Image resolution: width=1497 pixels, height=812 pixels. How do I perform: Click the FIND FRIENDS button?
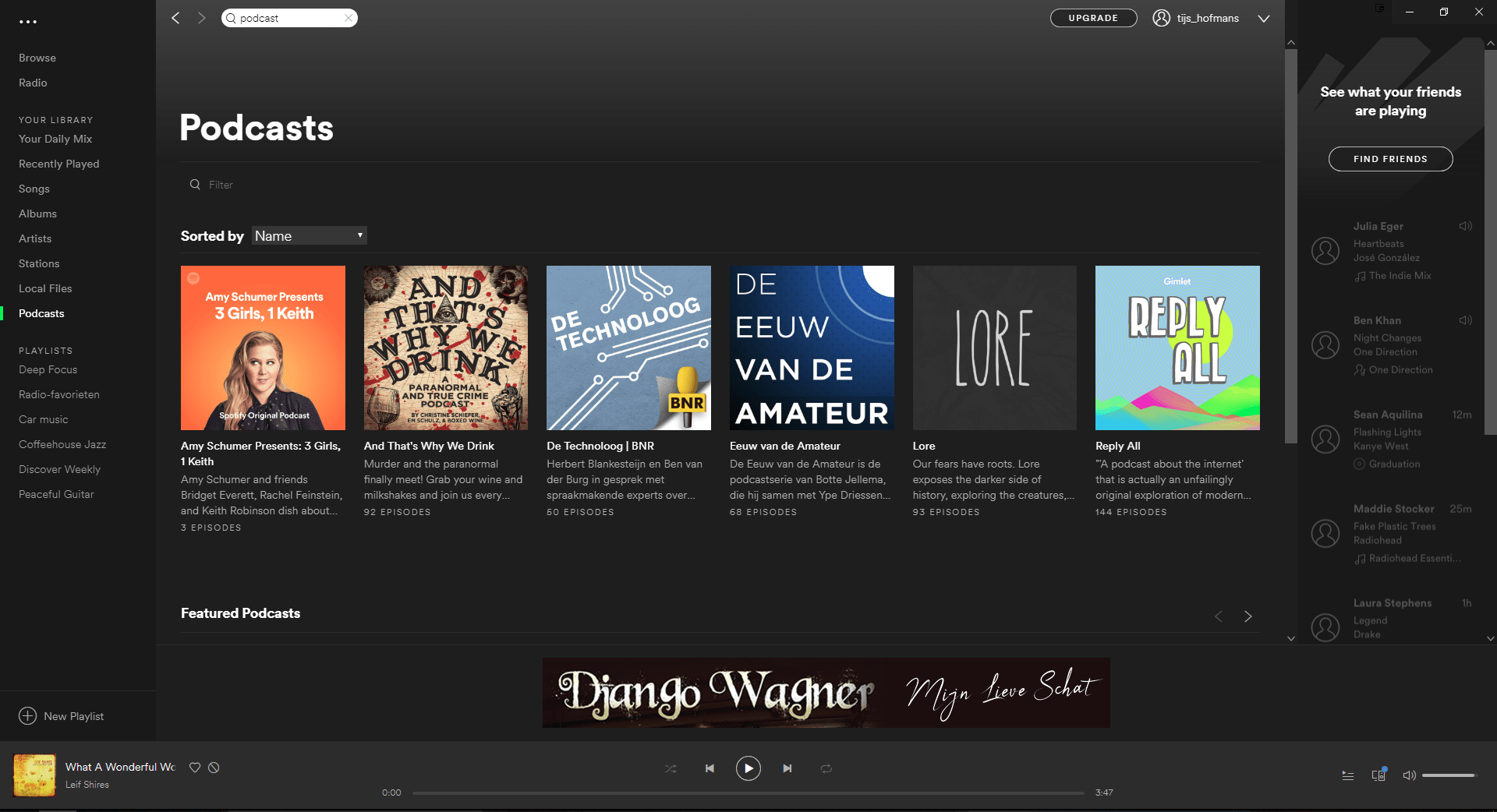[x=1390, y=159]
